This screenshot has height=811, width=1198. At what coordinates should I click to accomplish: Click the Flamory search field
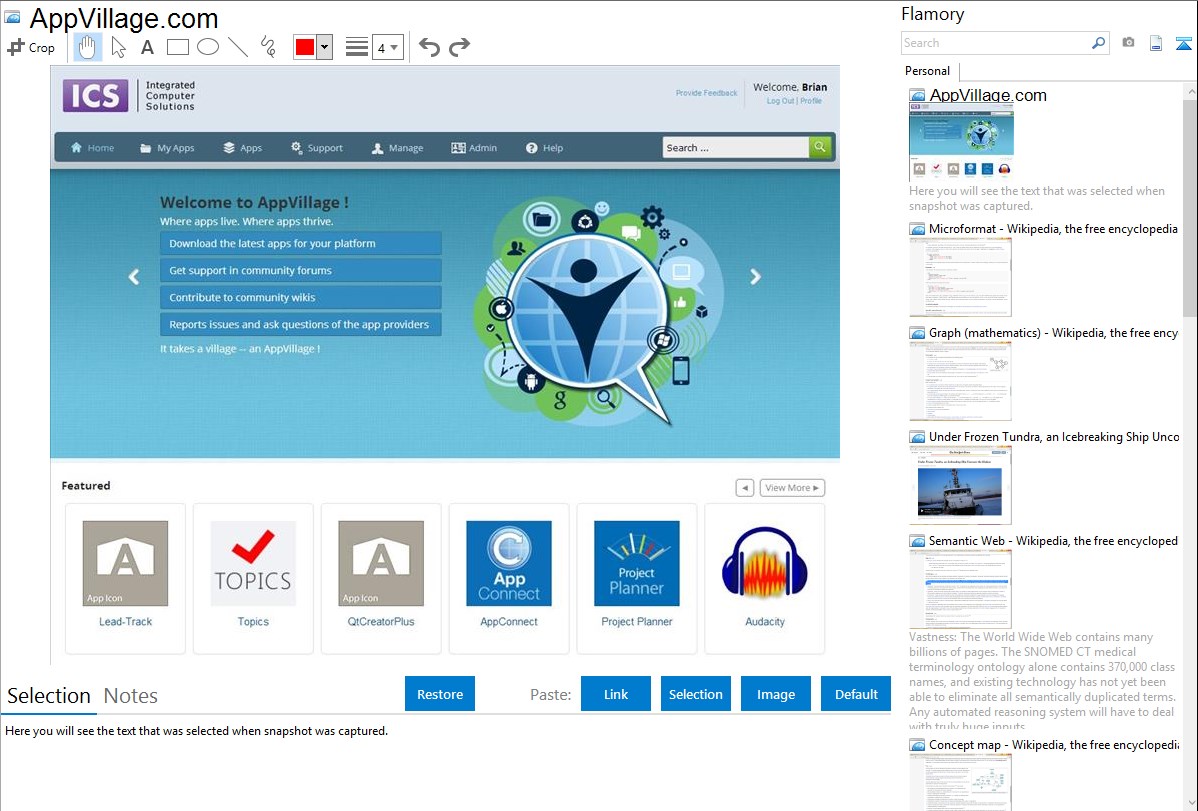tap(996, 43)
